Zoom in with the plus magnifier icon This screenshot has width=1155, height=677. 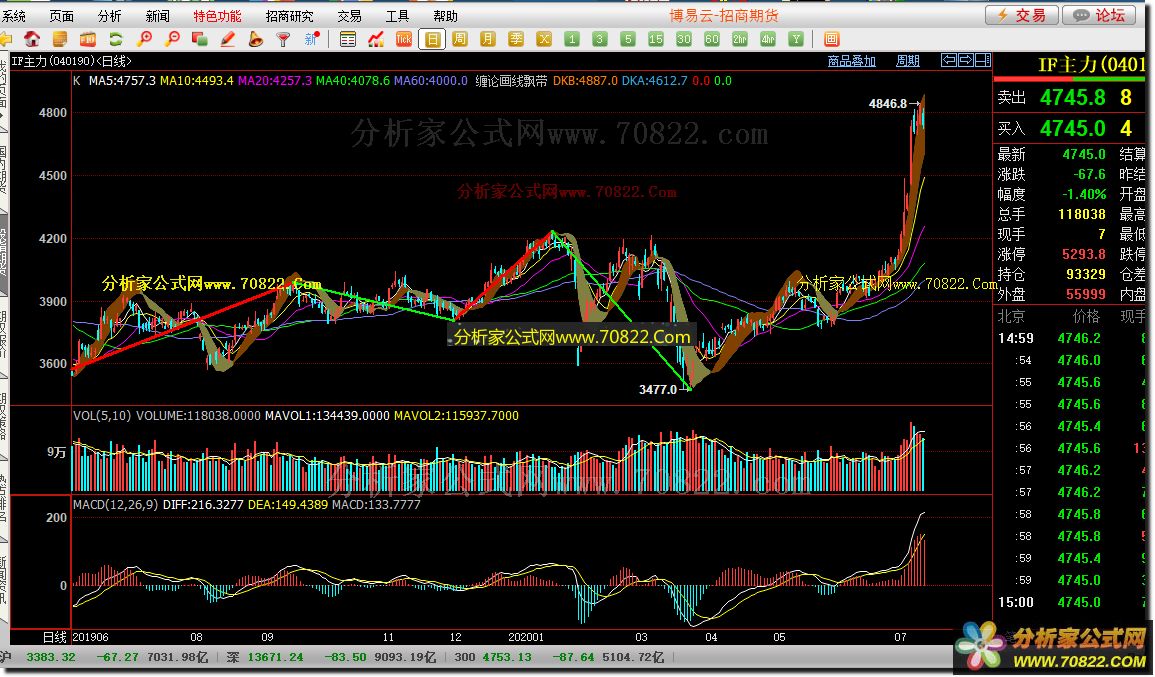coord(144,39)
